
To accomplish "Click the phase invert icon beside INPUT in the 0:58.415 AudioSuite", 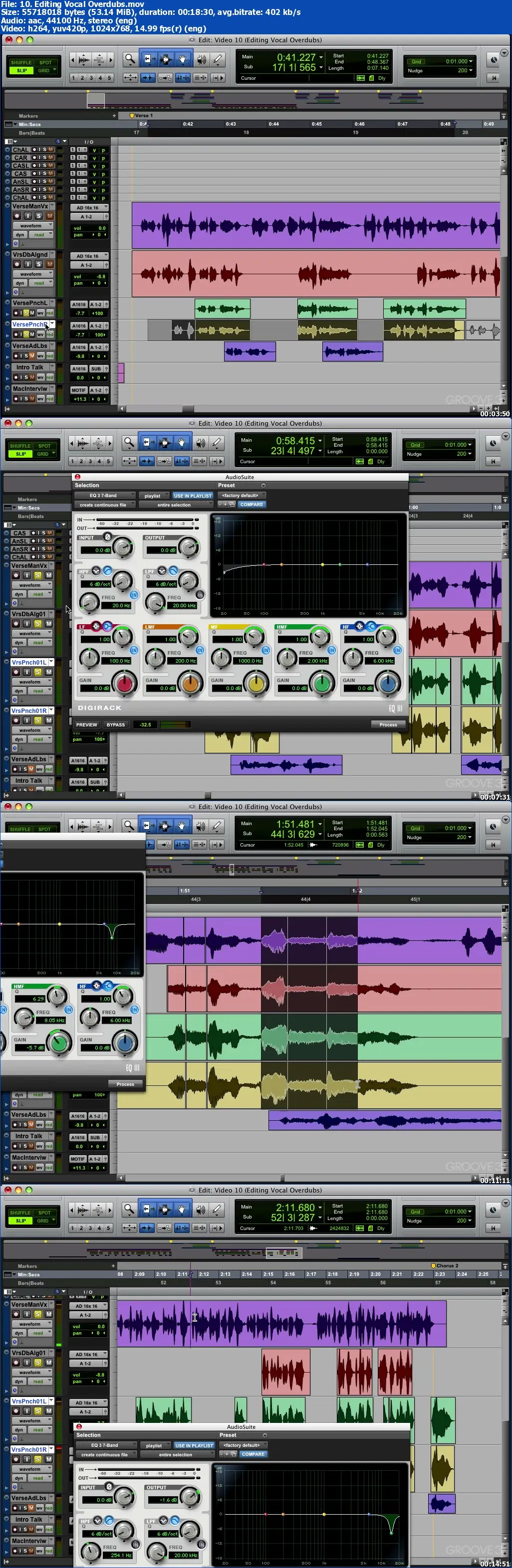I will [x=107, y=536].
